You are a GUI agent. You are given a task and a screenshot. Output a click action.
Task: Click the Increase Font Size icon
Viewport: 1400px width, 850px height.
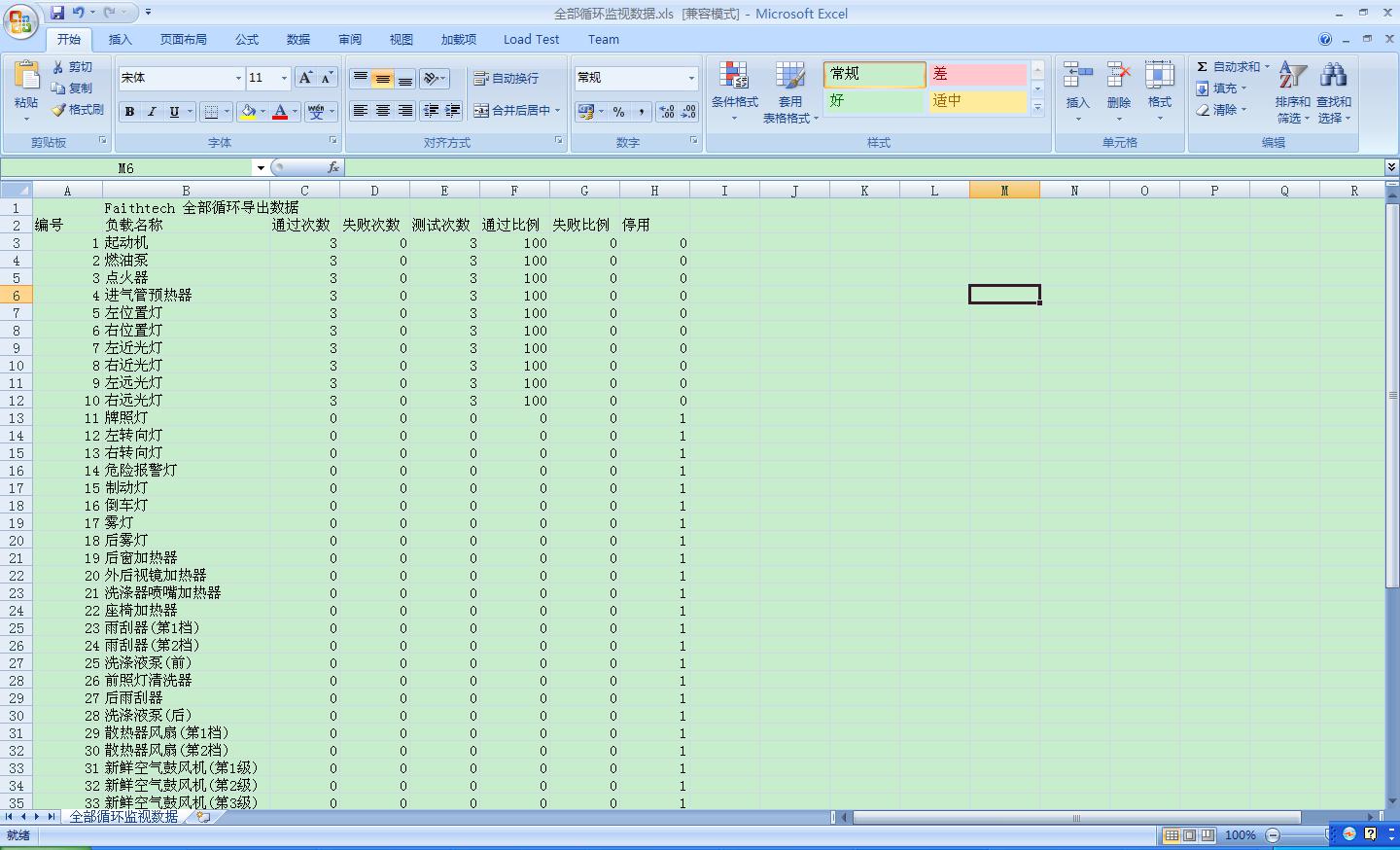pyautogui.click(x=306, y=78)
